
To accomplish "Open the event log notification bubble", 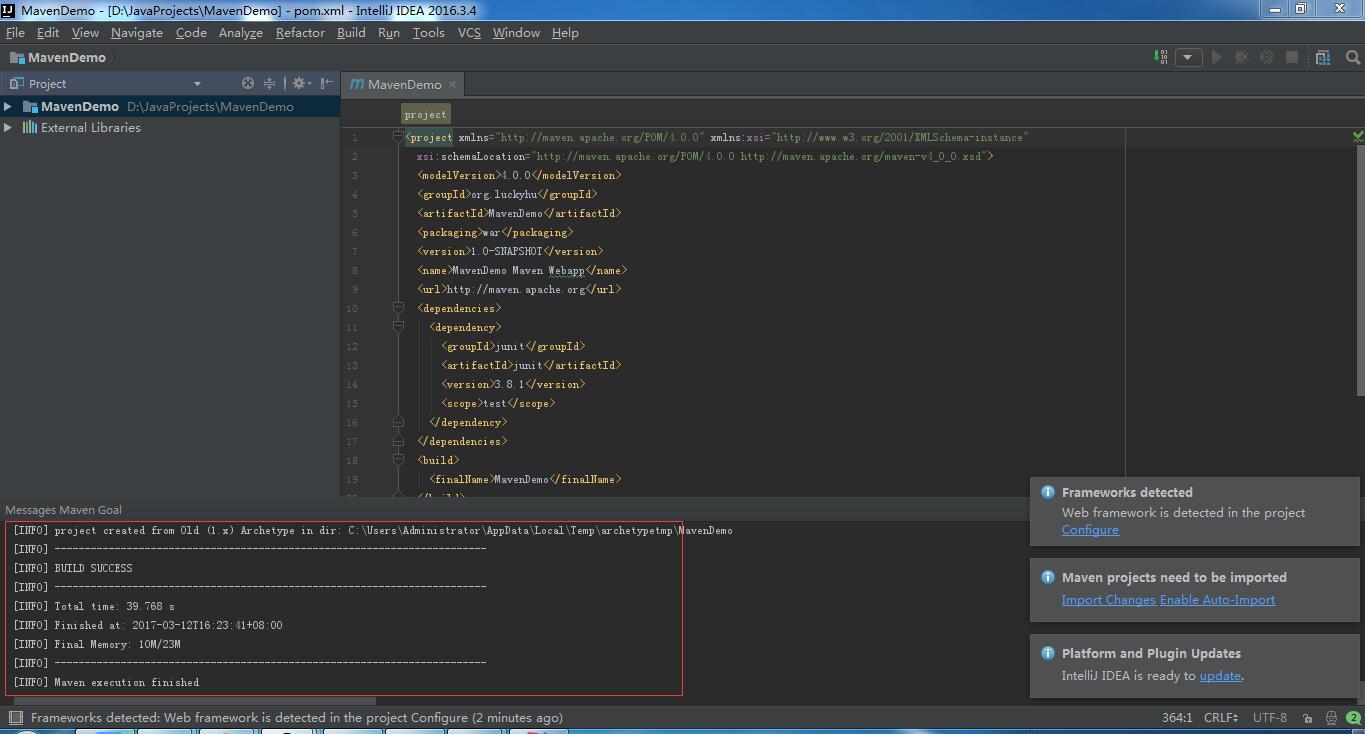I will pyautogui.click(x=1353, y=718).
